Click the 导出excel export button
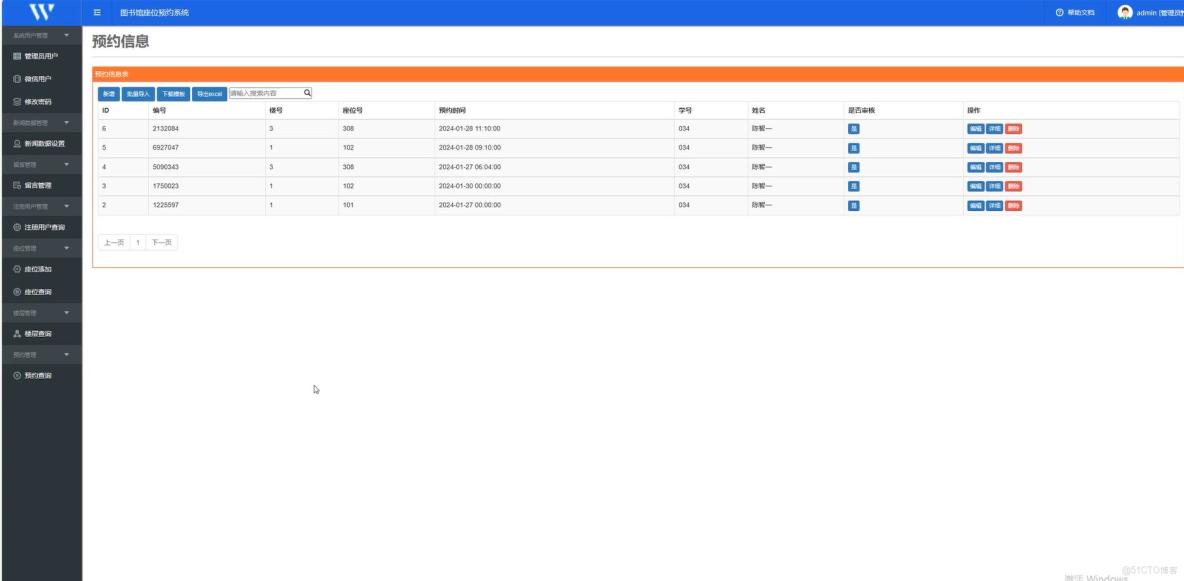Image resolution: width=1184 pixels, height=581 pixels. pyautogui.click(x=209, y=94)
